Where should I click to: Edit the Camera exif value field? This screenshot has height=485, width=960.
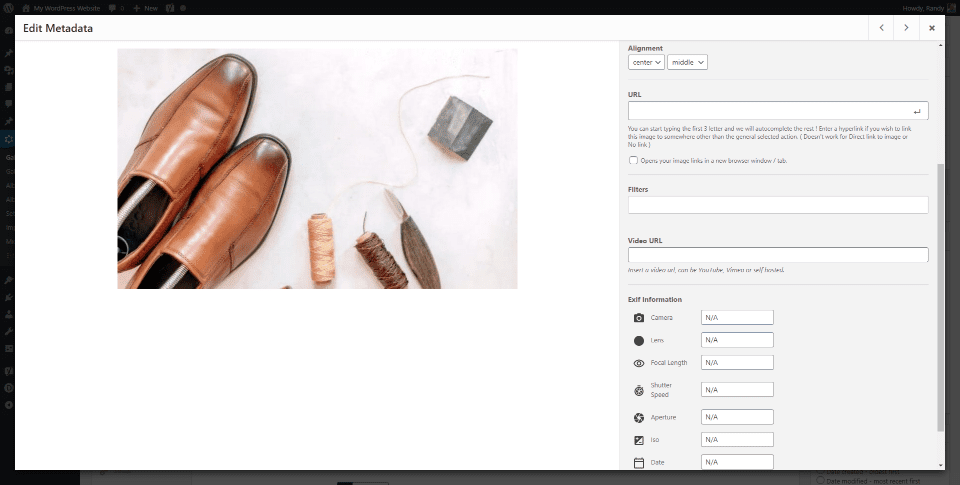[x=737, y=318]
